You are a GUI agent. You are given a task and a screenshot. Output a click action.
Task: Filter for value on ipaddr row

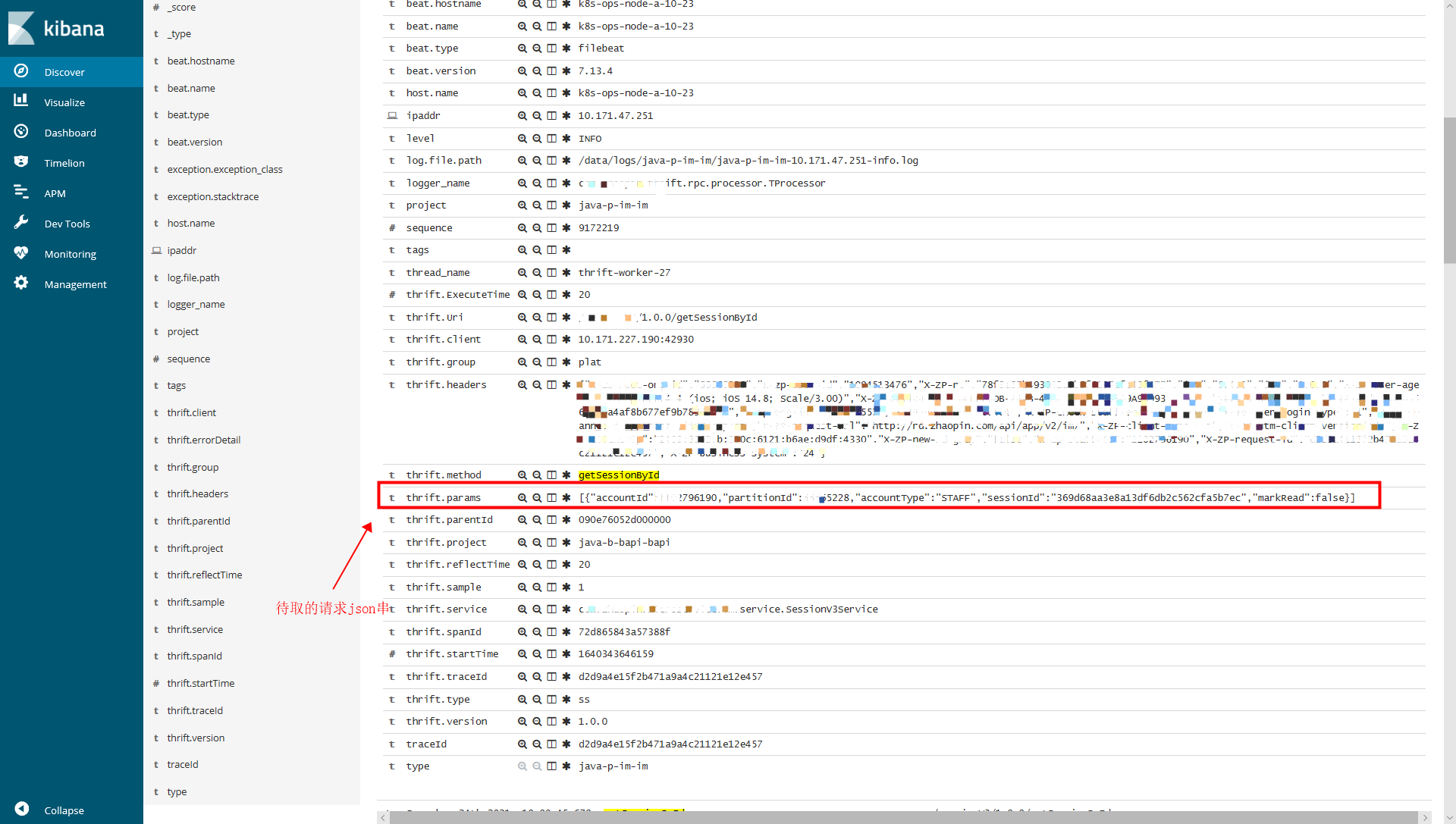[522, 116]
